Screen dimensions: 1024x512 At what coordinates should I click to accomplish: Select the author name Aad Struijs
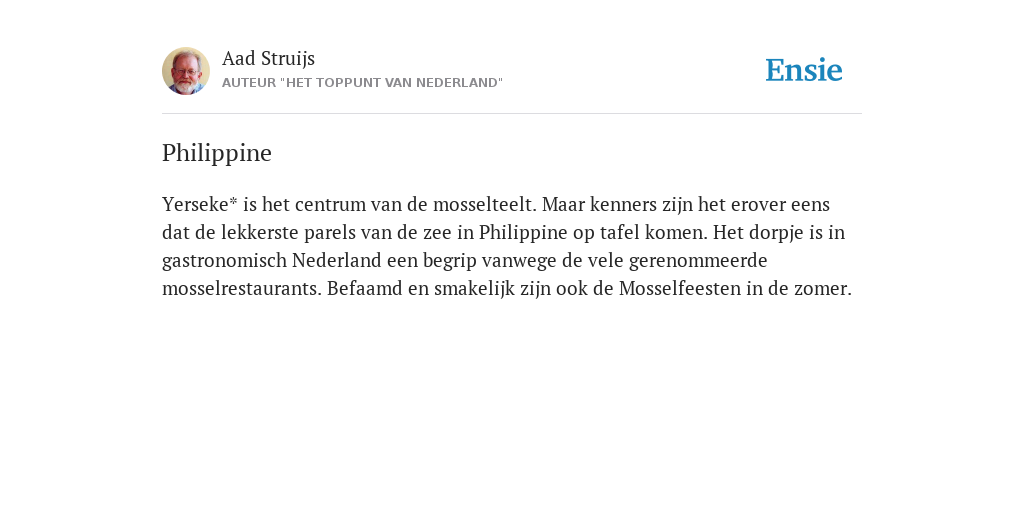click(268, 59)
